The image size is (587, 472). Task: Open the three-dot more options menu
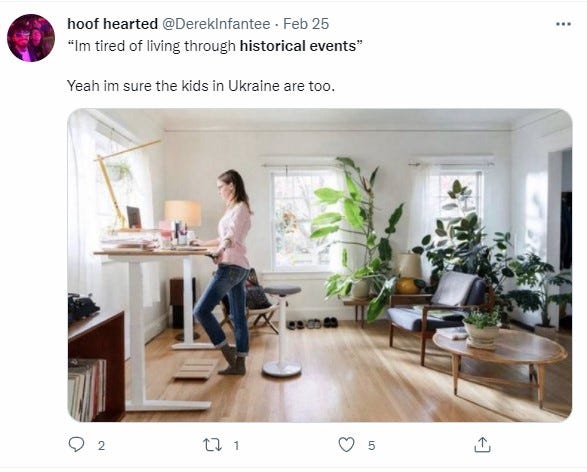tap(563, 24)
